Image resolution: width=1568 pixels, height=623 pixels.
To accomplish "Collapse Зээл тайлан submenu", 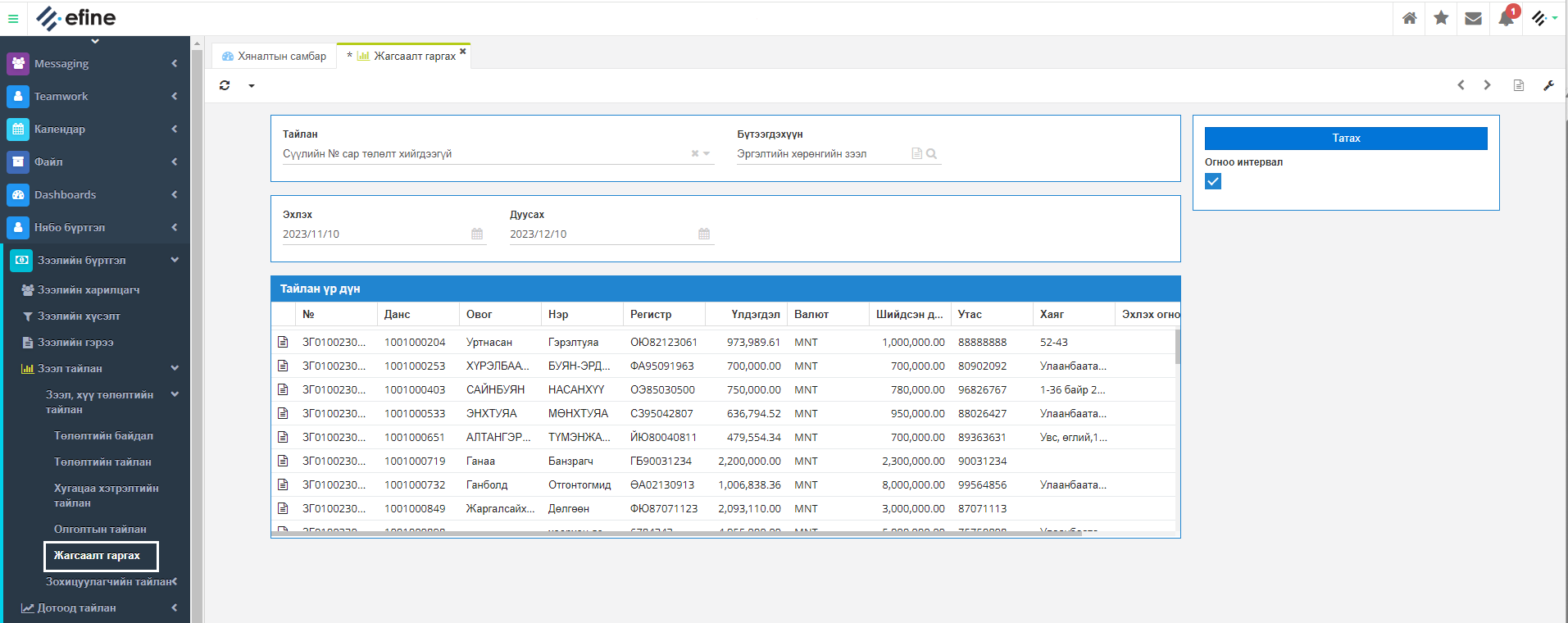I will [98, 368].
